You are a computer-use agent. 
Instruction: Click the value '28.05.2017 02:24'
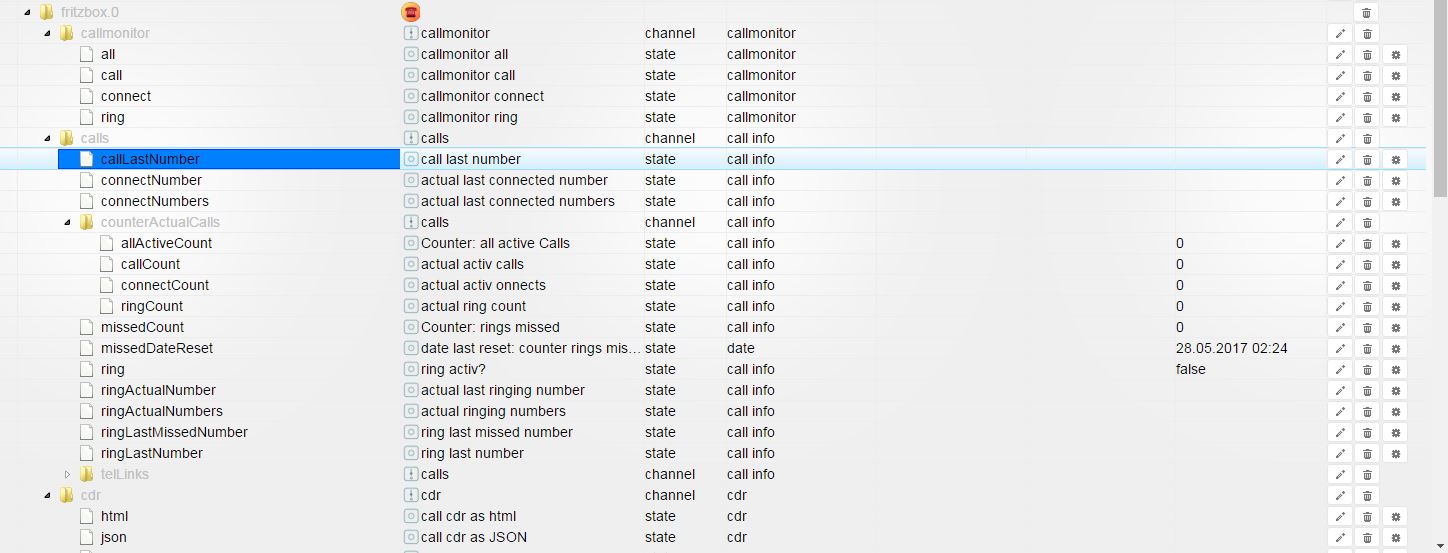click(1231, 348)
